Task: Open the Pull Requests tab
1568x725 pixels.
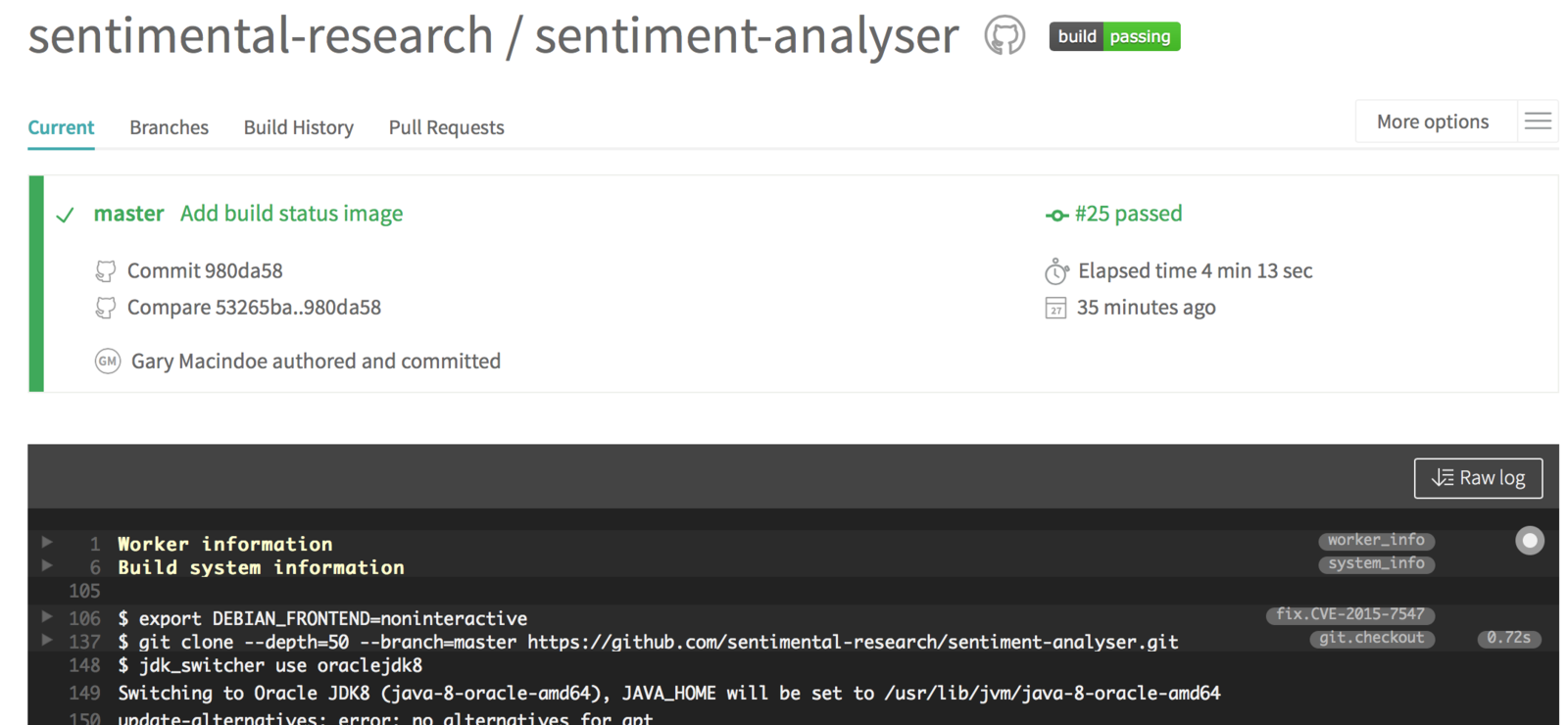Action: point(447,127)
